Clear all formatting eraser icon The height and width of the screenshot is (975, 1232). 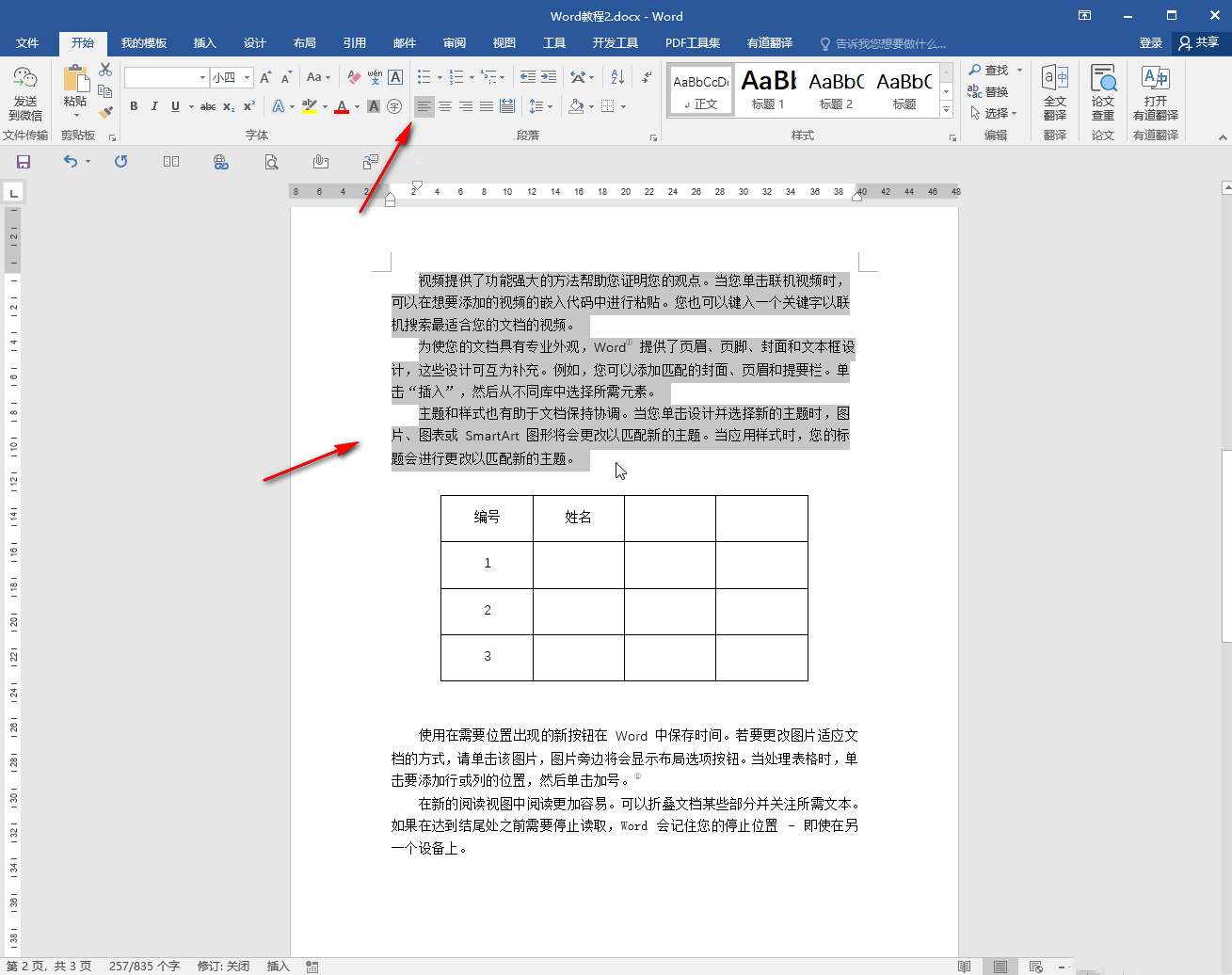pos(354,77)
